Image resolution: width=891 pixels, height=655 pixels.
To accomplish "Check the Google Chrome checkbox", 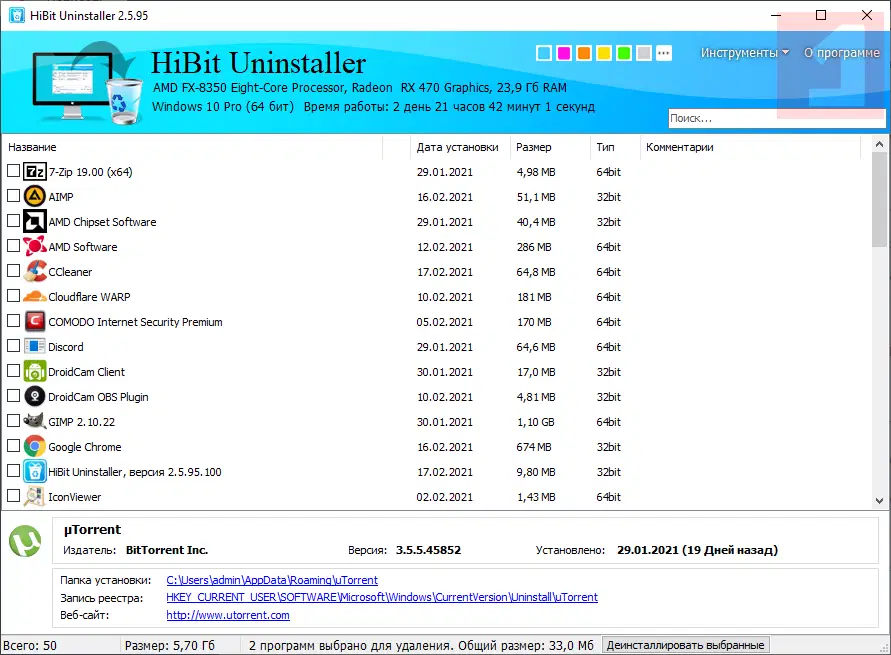I will 14,445.
